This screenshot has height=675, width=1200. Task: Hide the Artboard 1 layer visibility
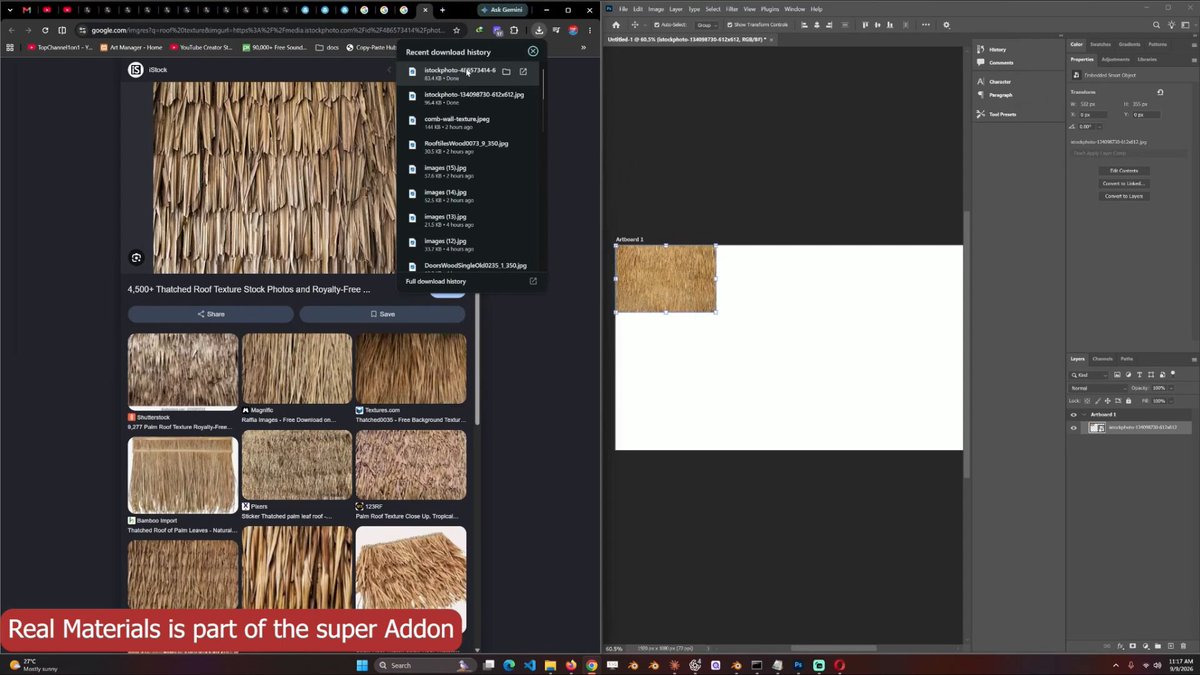[1074, 414]
